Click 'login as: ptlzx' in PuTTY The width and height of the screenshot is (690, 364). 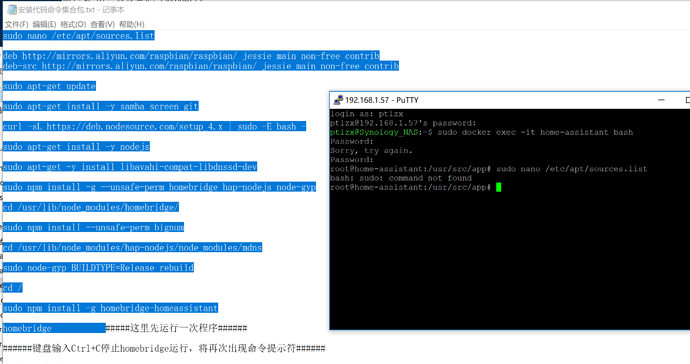(x=367, y=114)
